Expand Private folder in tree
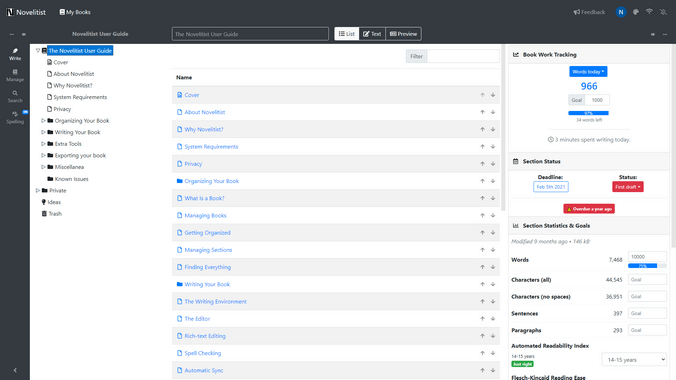 pyautogui.click(x=38, y=190)
